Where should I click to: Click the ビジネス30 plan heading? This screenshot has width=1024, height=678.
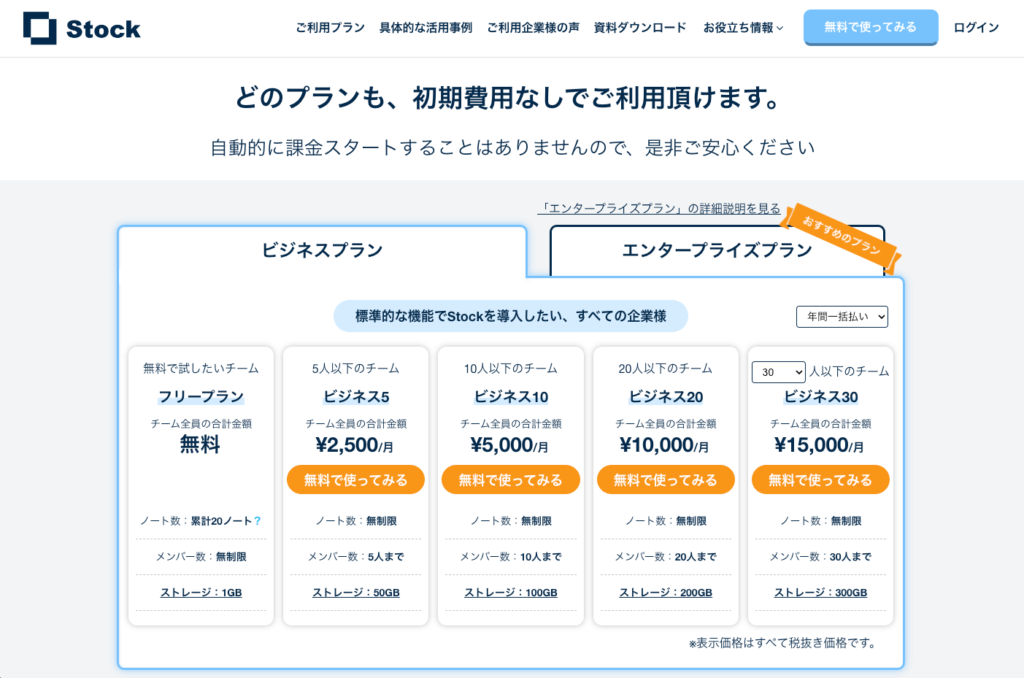tap(820, 397)
